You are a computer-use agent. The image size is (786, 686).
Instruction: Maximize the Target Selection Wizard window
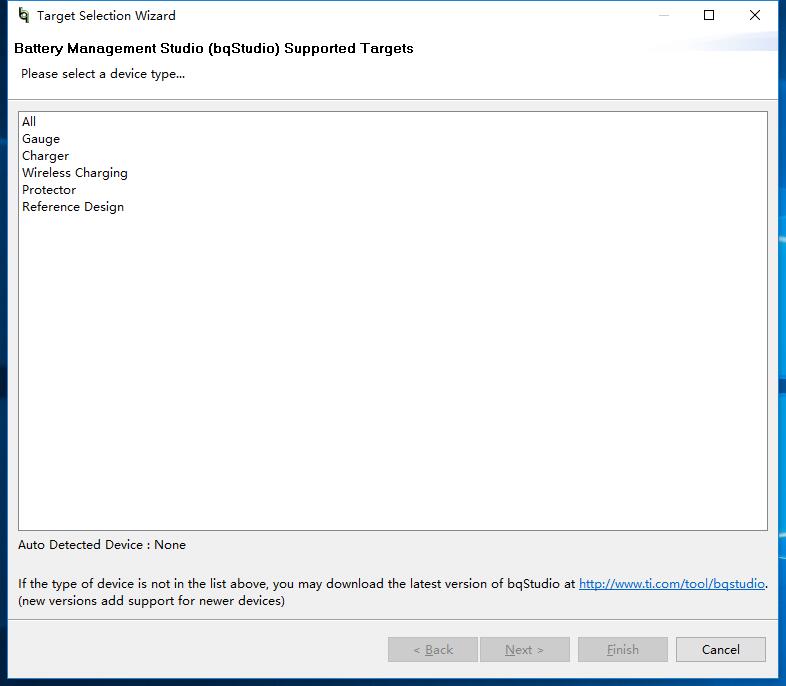click(x=709, y=16)
